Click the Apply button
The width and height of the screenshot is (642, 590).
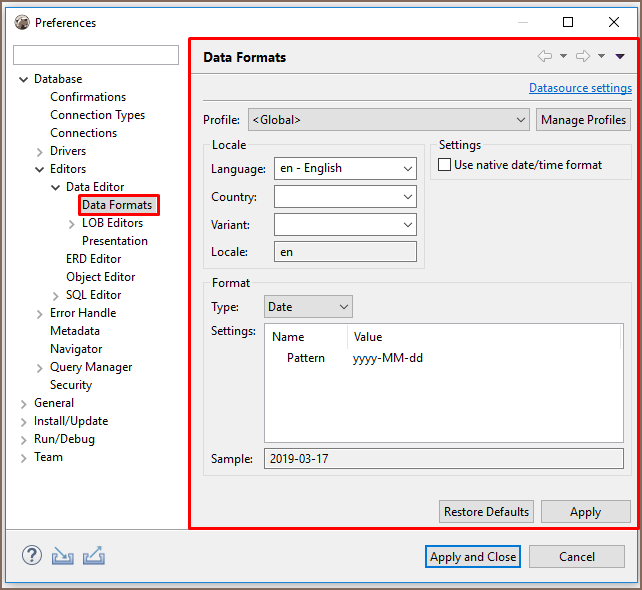point(585,511)
